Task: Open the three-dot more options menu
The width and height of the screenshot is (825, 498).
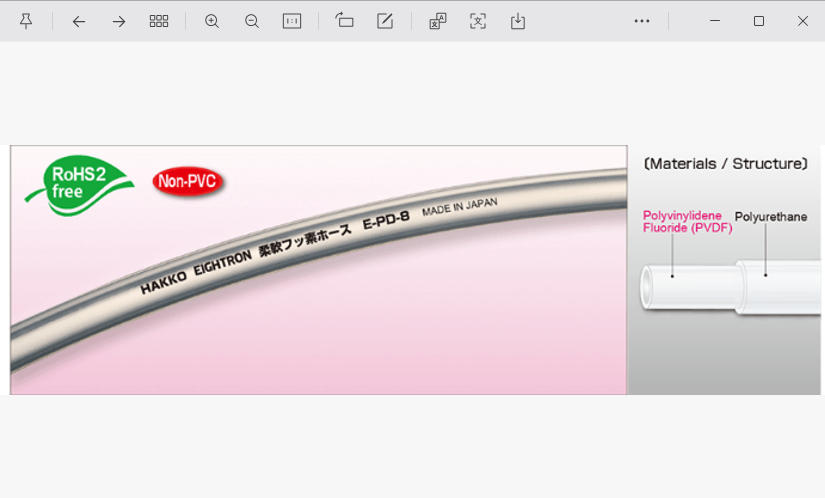Action: coord(642,21)
